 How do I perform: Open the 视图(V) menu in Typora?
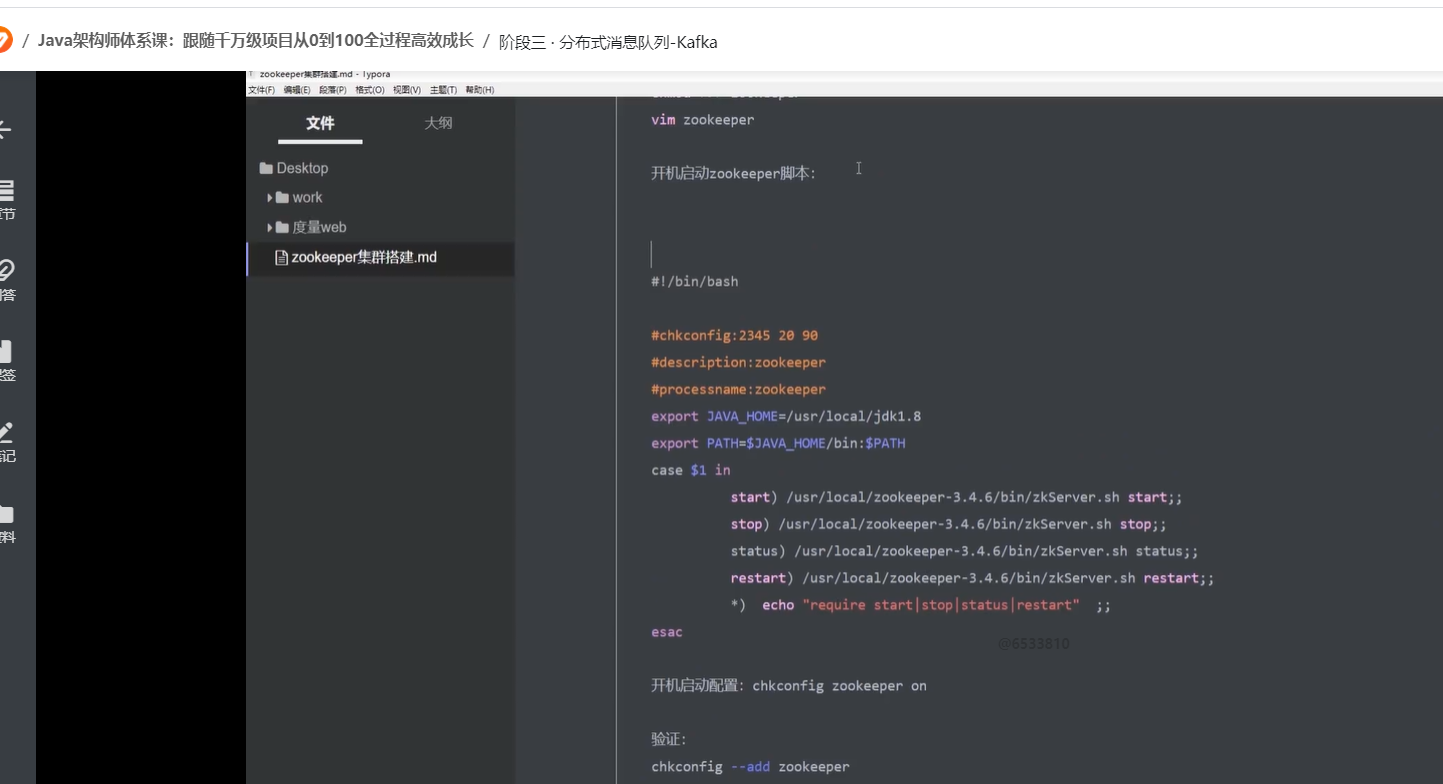[407, 90]
